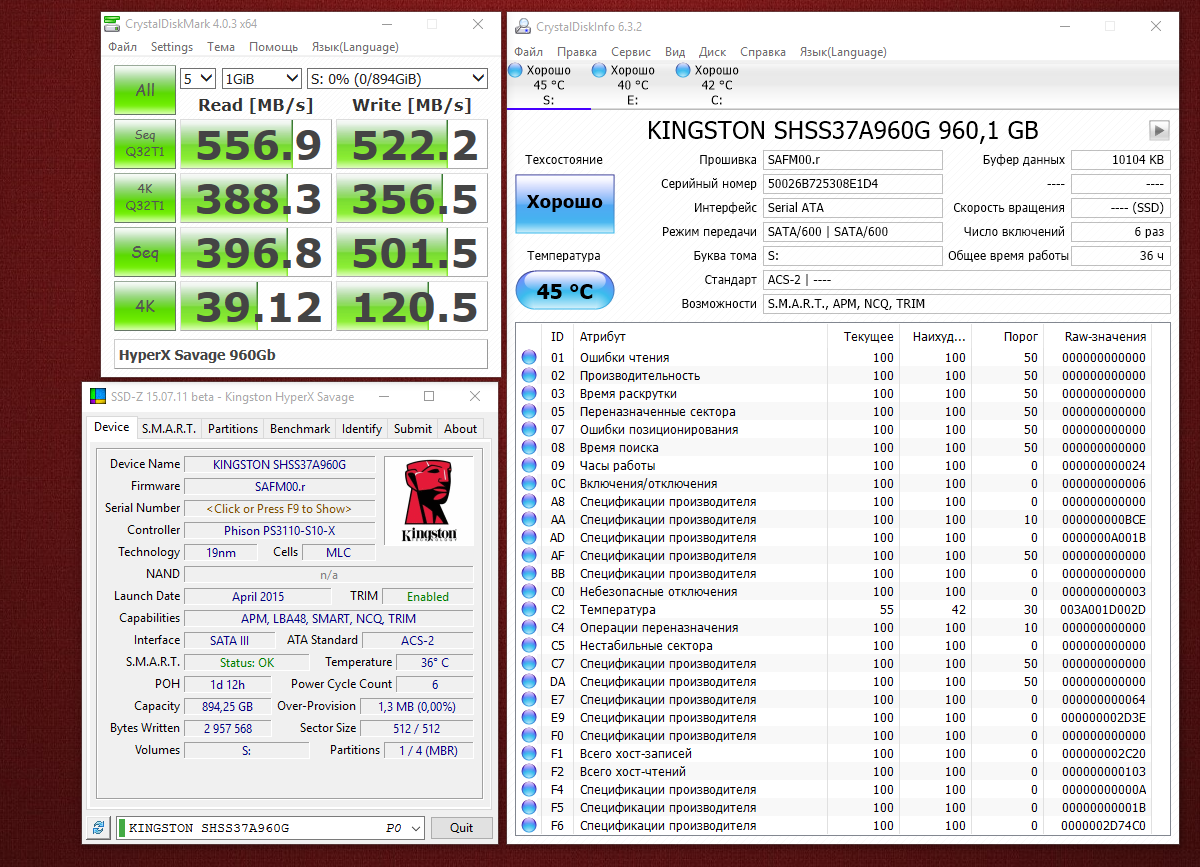Open the Язык(Language) menu in CrystalDiskMark
This screenshot has height=867, width=1200.
pyautogui.click(x=355, y=47)
